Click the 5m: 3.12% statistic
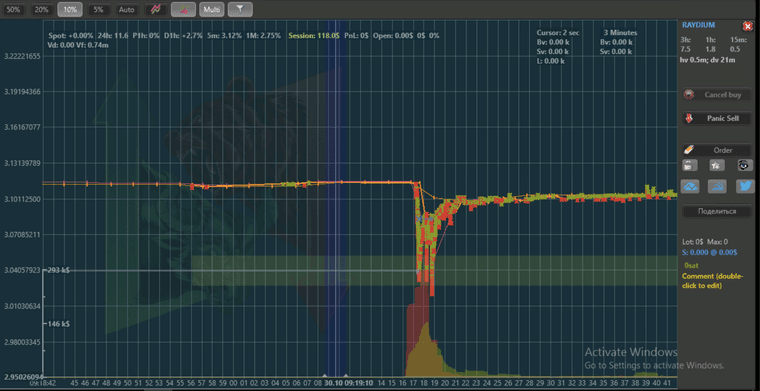Viewport: 760px width, 391px height. 224,36
